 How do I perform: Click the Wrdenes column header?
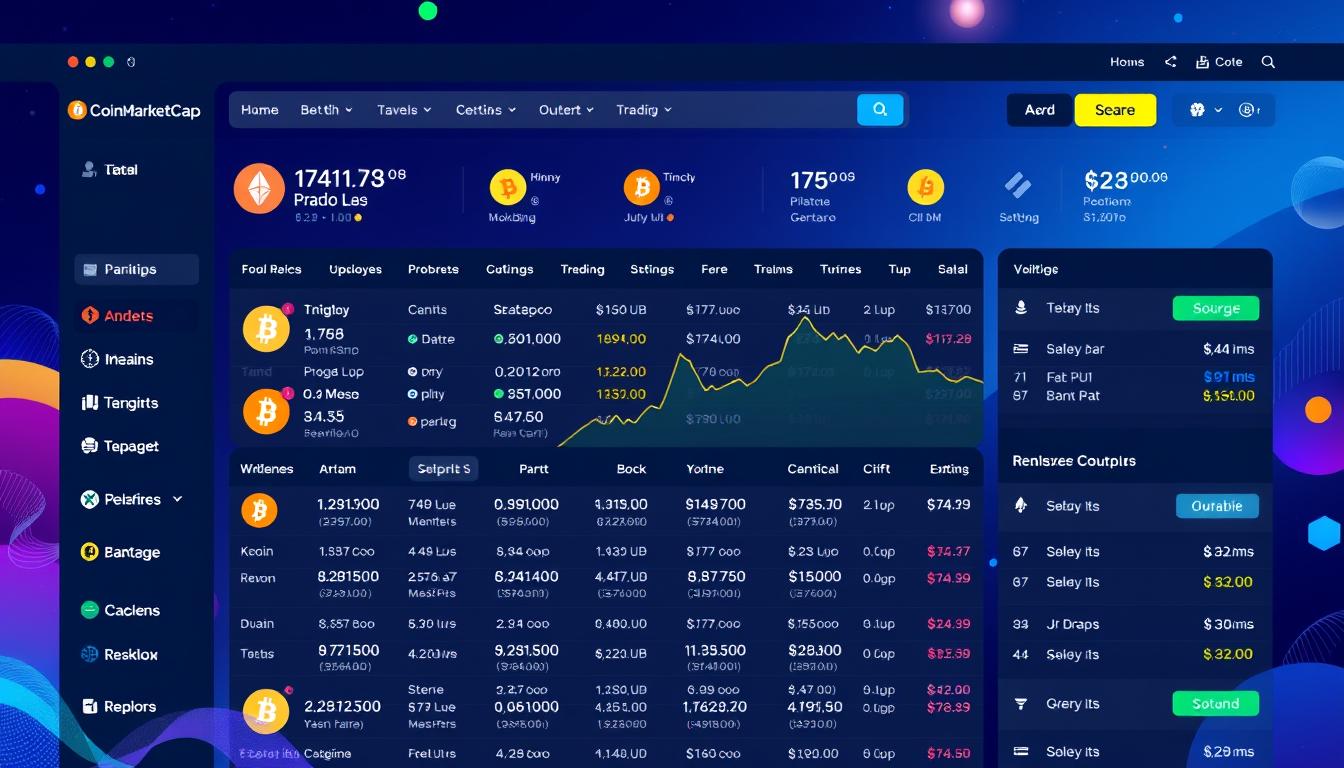[x=267, y=469]
